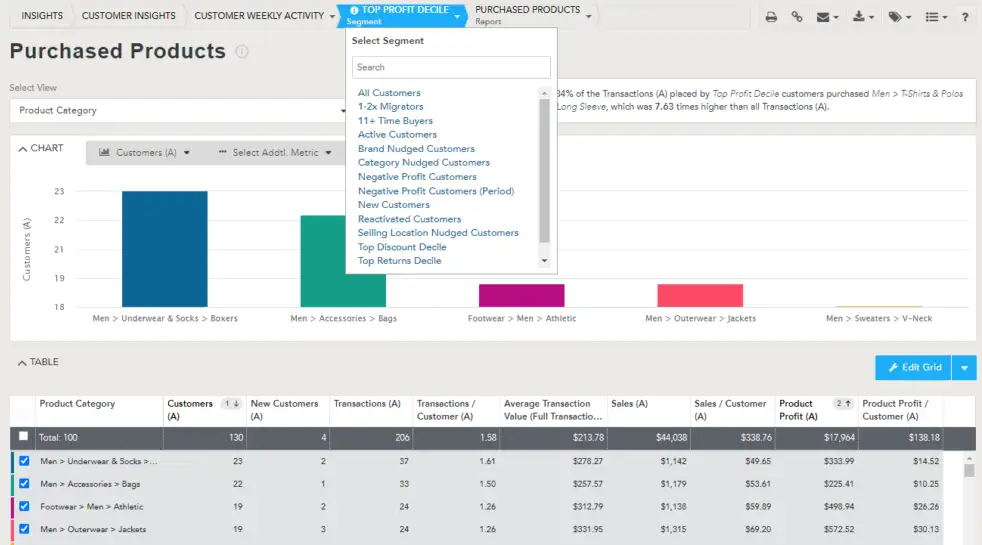Choose the Top Returns Decile segment
This screenshot has height=545, width=982.
tap(399, 261)
